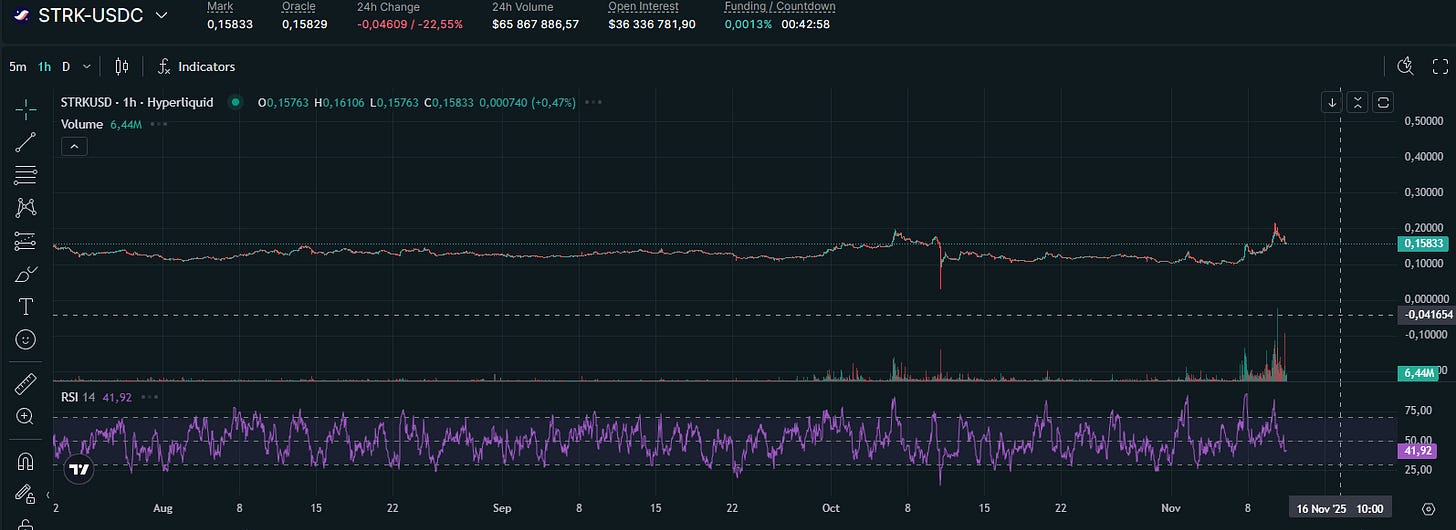Click the 24h Change label
This screenshot has width=1456, height=530.
click(x=388, y=7)
